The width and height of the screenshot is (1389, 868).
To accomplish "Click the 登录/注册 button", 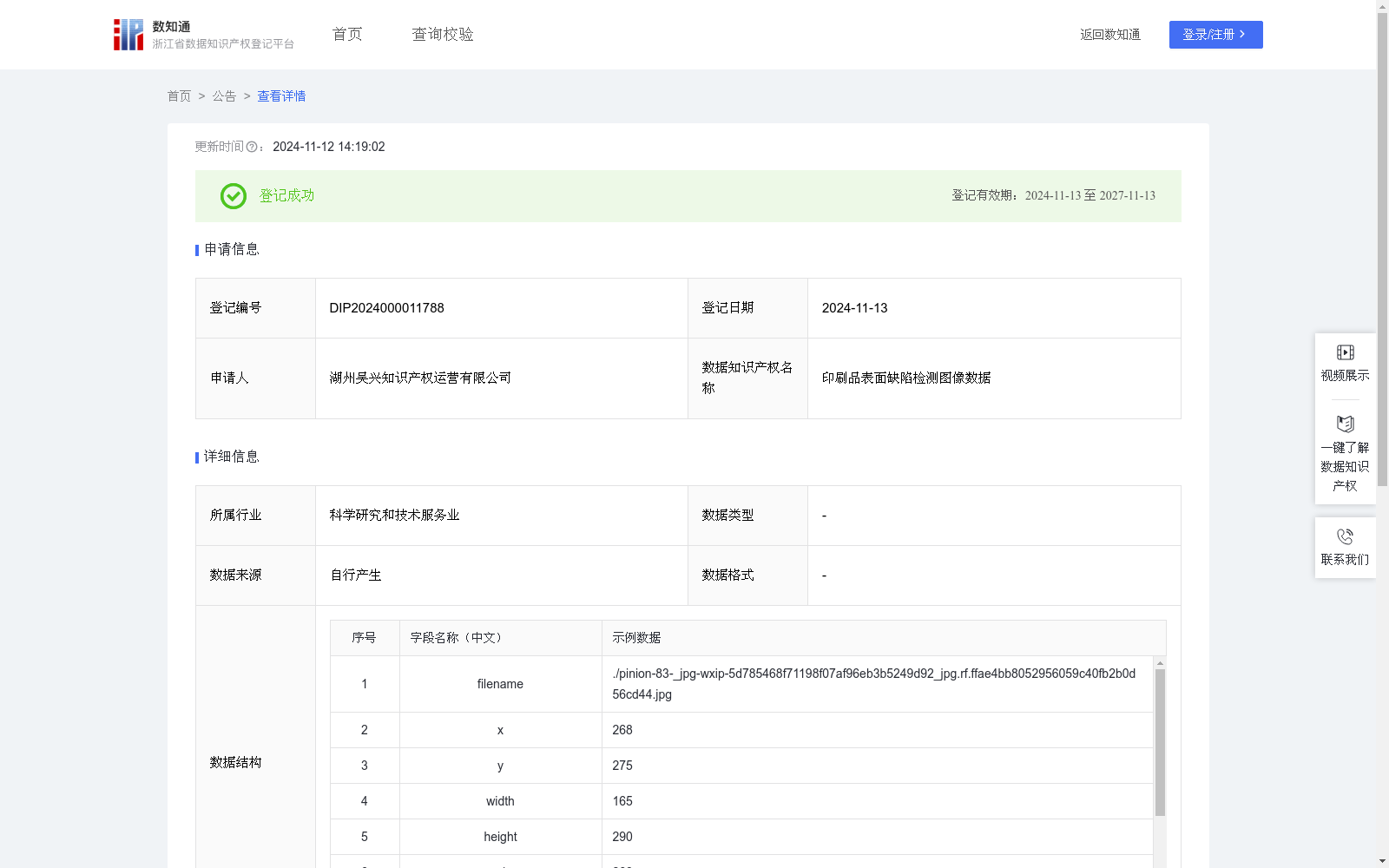I will 1215,35.
